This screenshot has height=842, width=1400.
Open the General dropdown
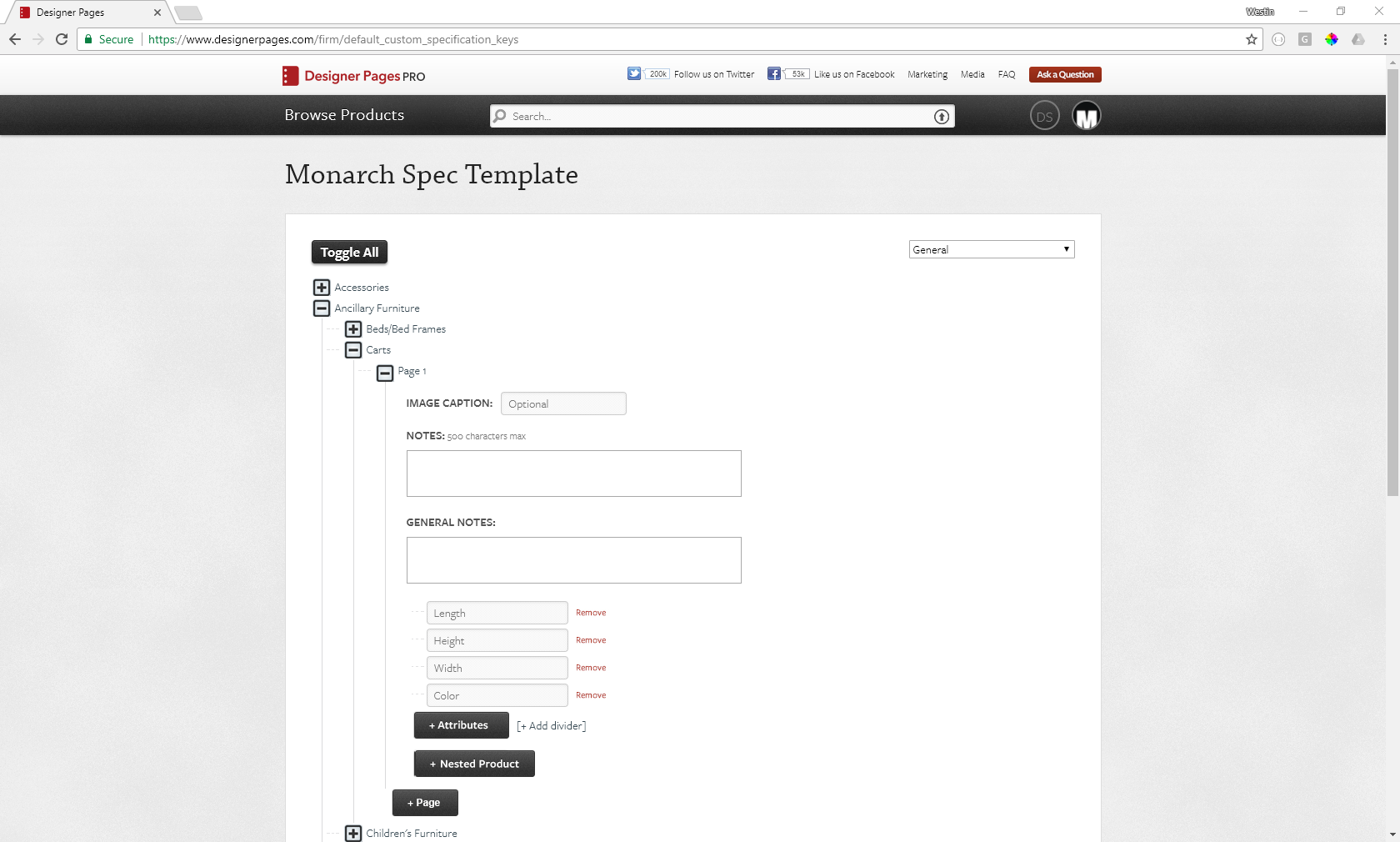[x=992, y=249]
